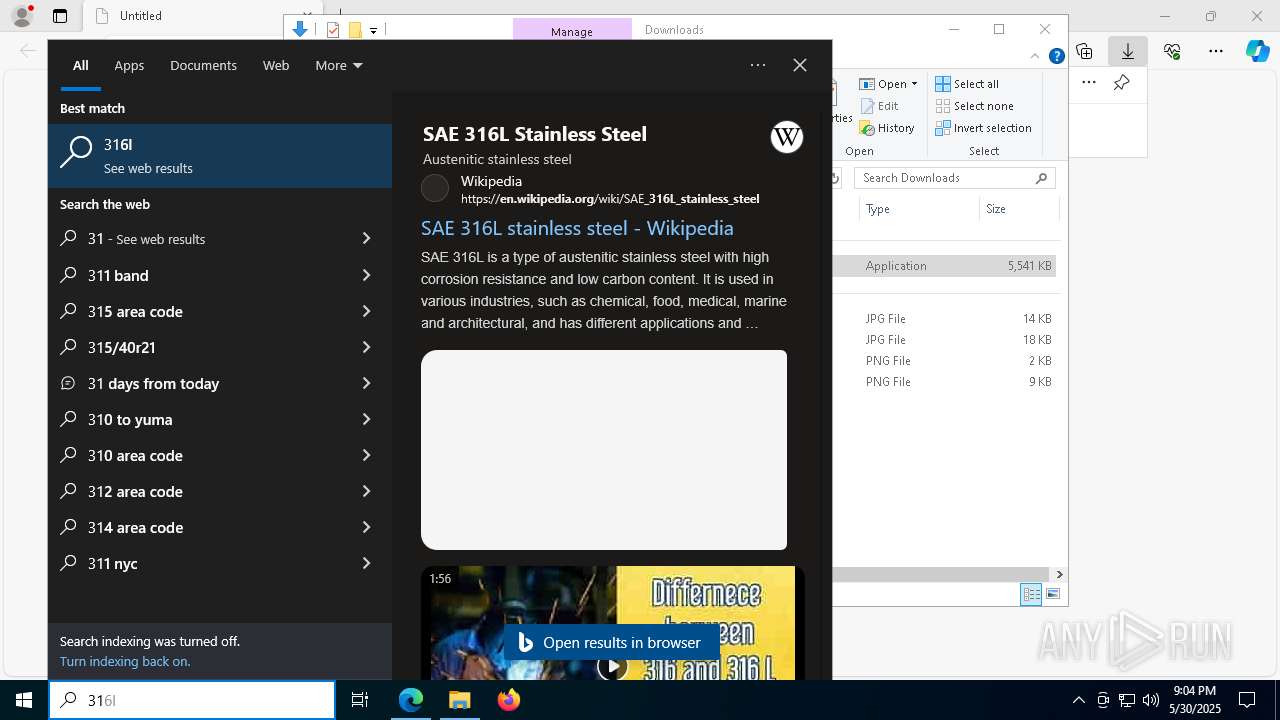The height and width of the screenshot is (720, 1280).
Task: Play the 316 vs 316L video
Action: (x=612, y=666)
